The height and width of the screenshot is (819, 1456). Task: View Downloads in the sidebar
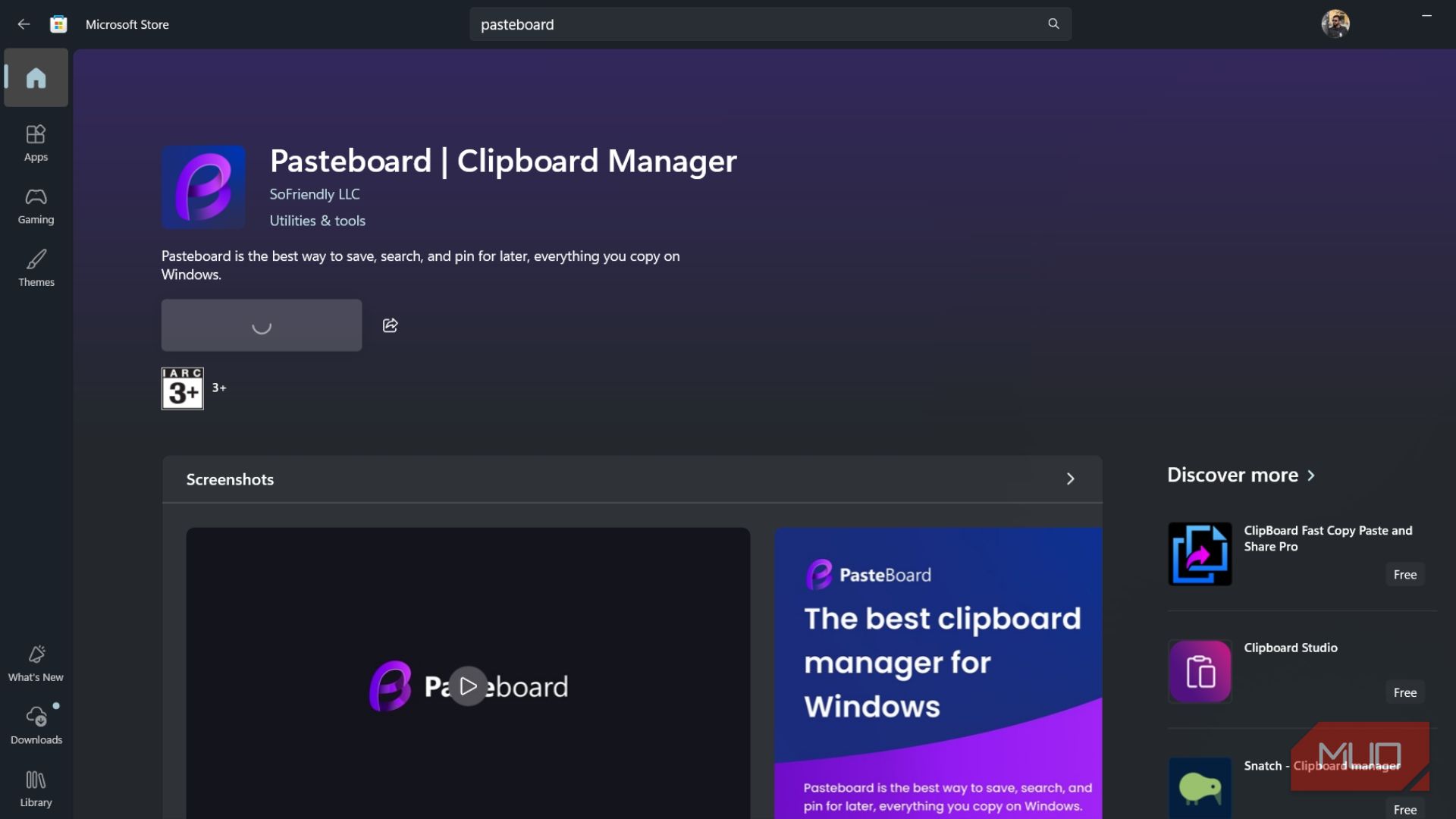point(36,726)
